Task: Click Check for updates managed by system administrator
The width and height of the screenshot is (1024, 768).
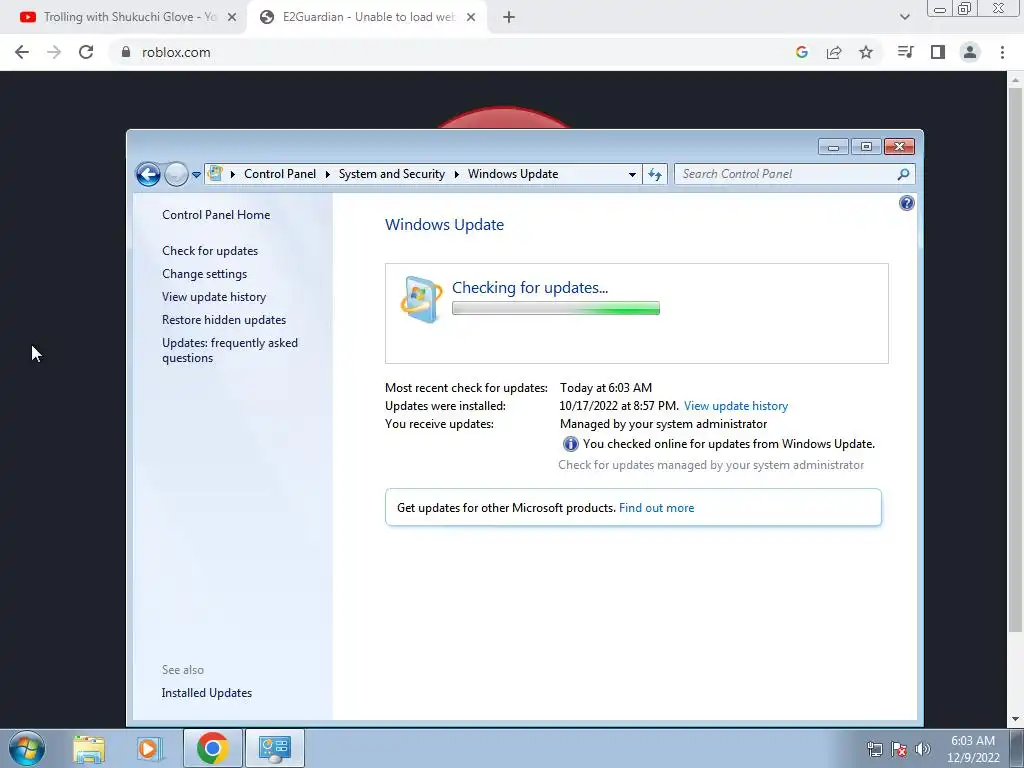Action: coord(711,465)
